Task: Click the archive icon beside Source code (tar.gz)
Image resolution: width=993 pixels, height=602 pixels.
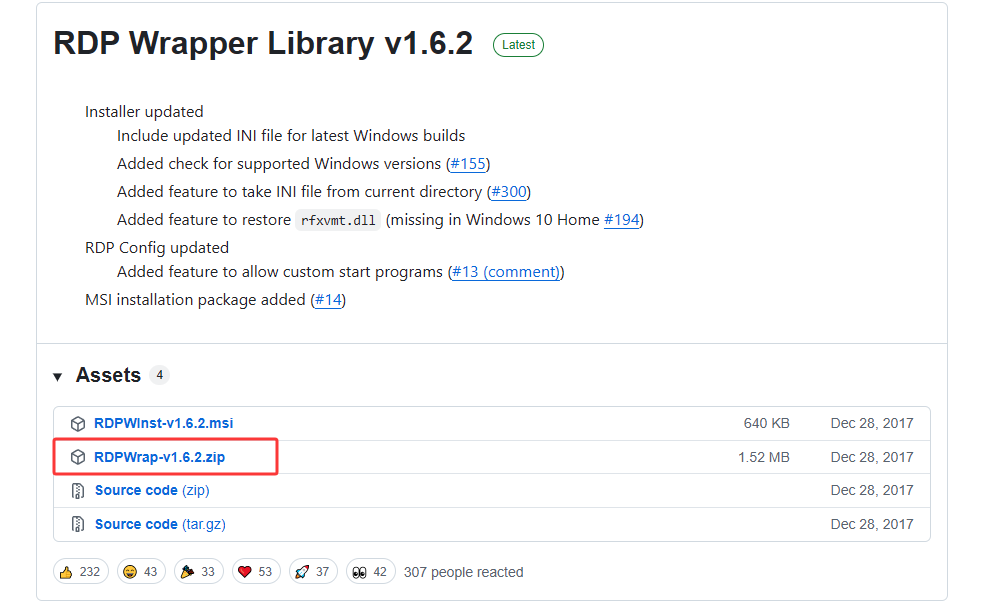Action: click(x=77, y=524)
